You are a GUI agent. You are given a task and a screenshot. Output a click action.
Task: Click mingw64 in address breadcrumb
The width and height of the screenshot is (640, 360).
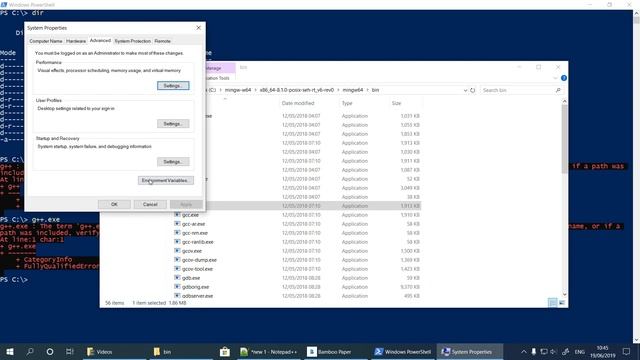coord(353,90)
